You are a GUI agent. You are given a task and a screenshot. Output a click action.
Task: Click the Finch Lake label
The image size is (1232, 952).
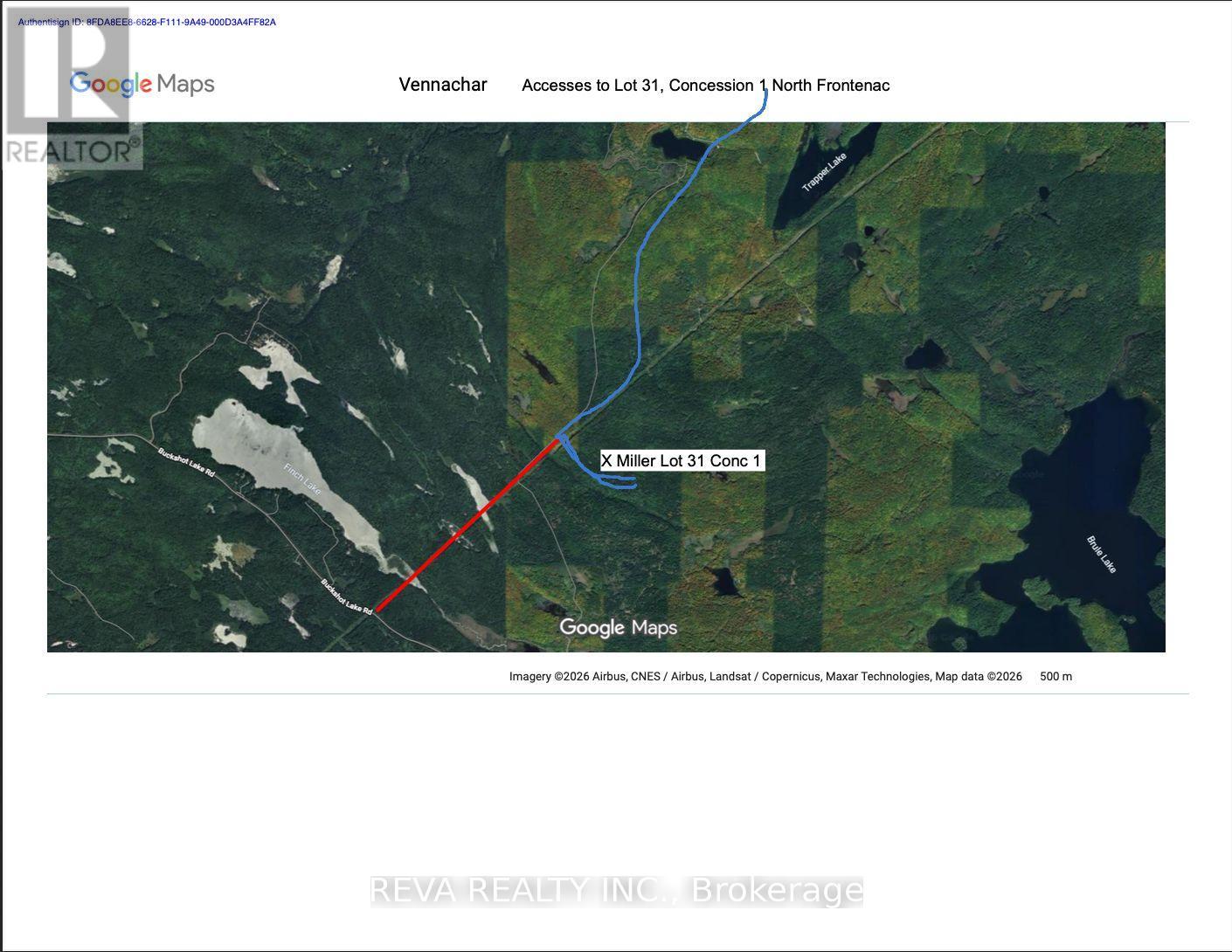coord(303,478)
